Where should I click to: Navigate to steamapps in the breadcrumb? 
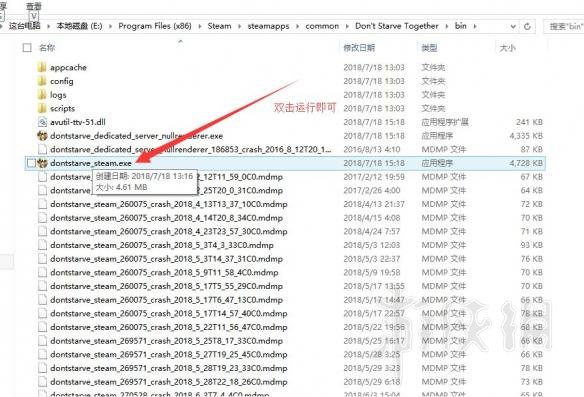point(268,26)
